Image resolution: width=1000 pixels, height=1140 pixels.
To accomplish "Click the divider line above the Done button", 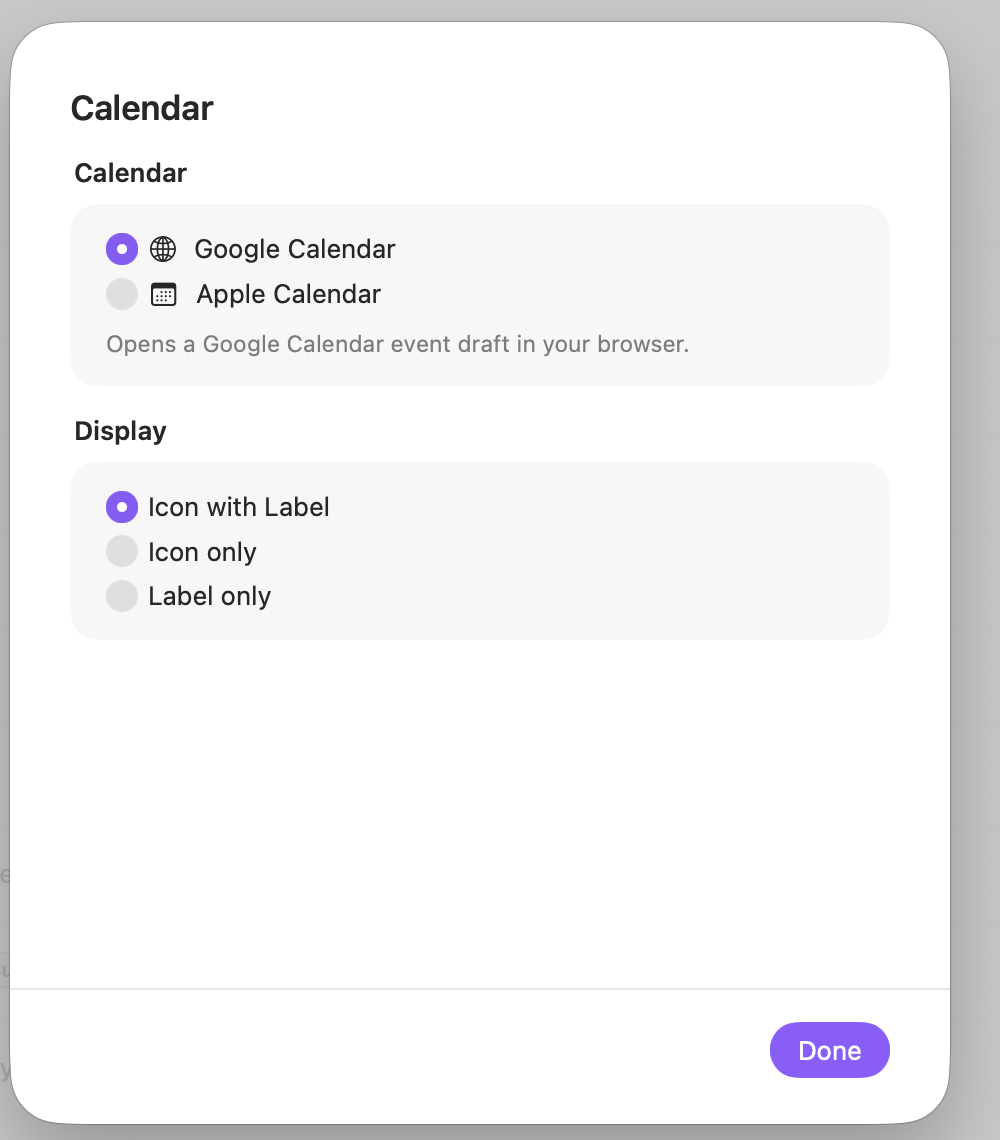I will pos(480,989).
